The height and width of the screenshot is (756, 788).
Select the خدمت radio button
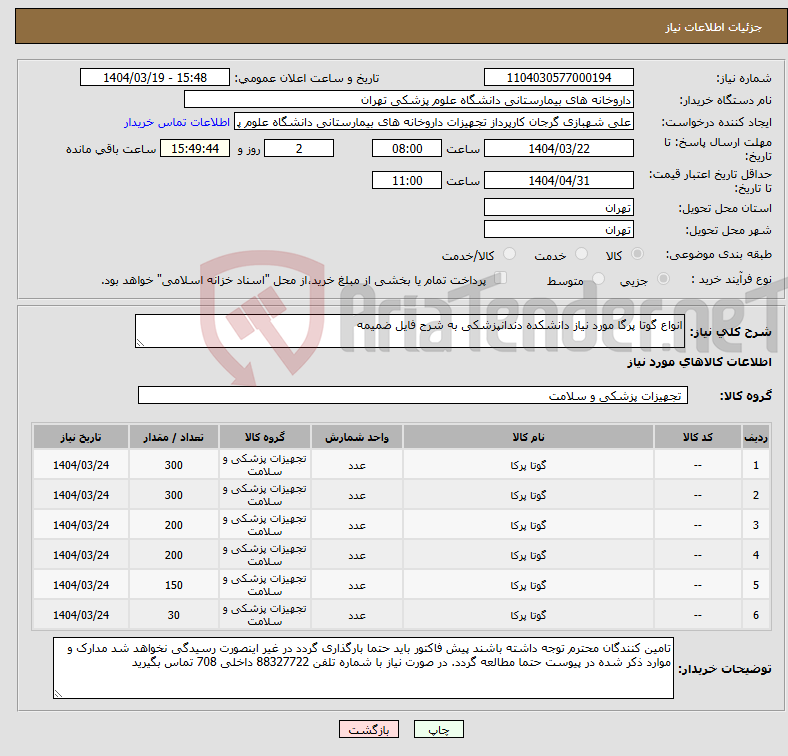pos(581,254)
